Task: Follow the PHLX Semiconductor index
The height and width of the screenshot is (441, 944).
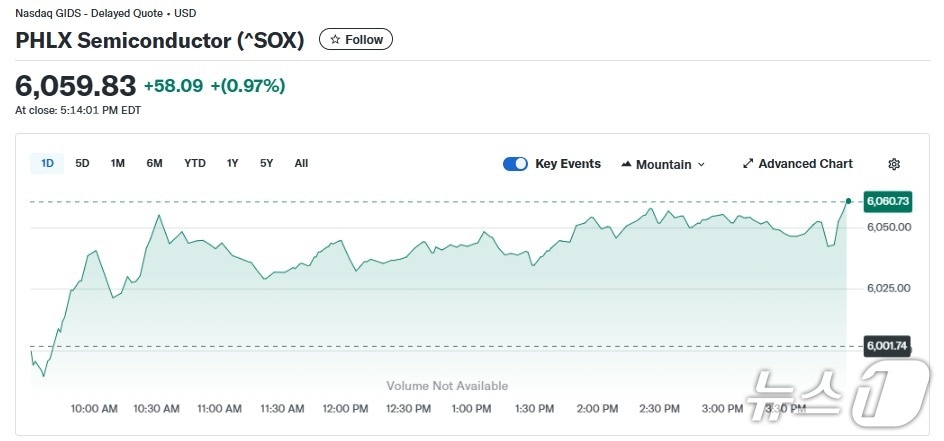Action: coord(356,40)
